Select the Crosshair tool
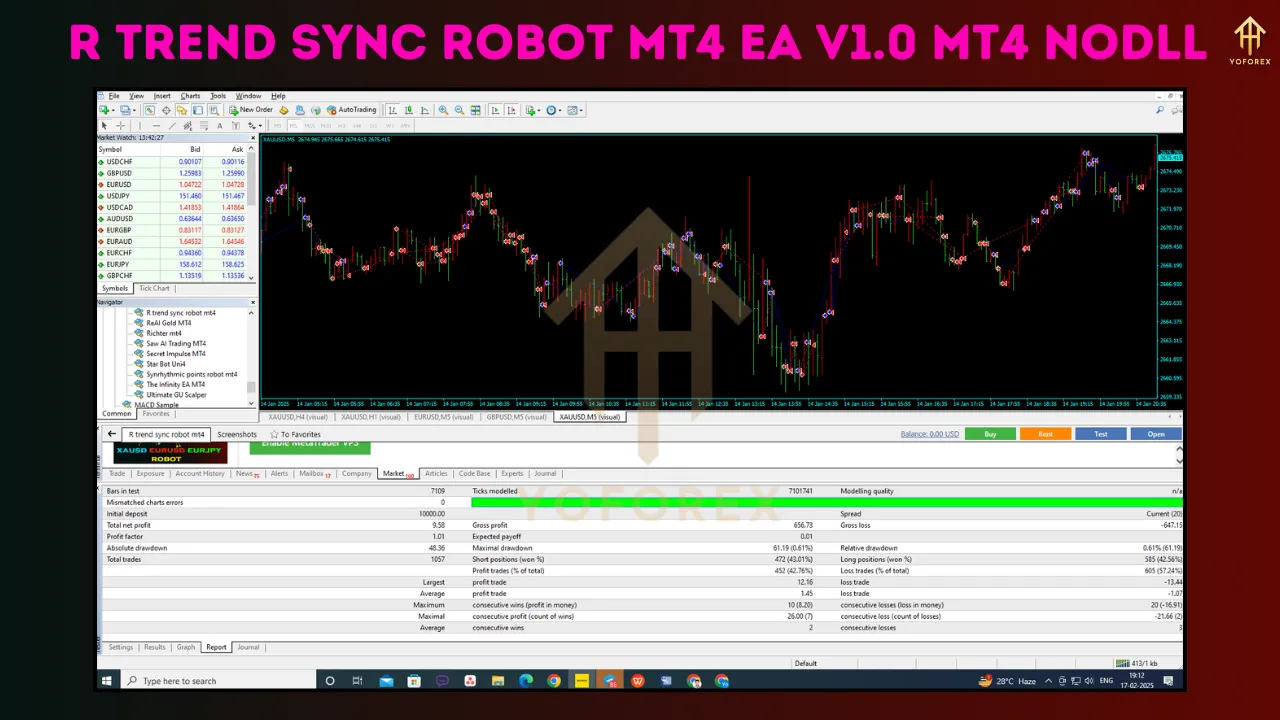 coord(121,126)
